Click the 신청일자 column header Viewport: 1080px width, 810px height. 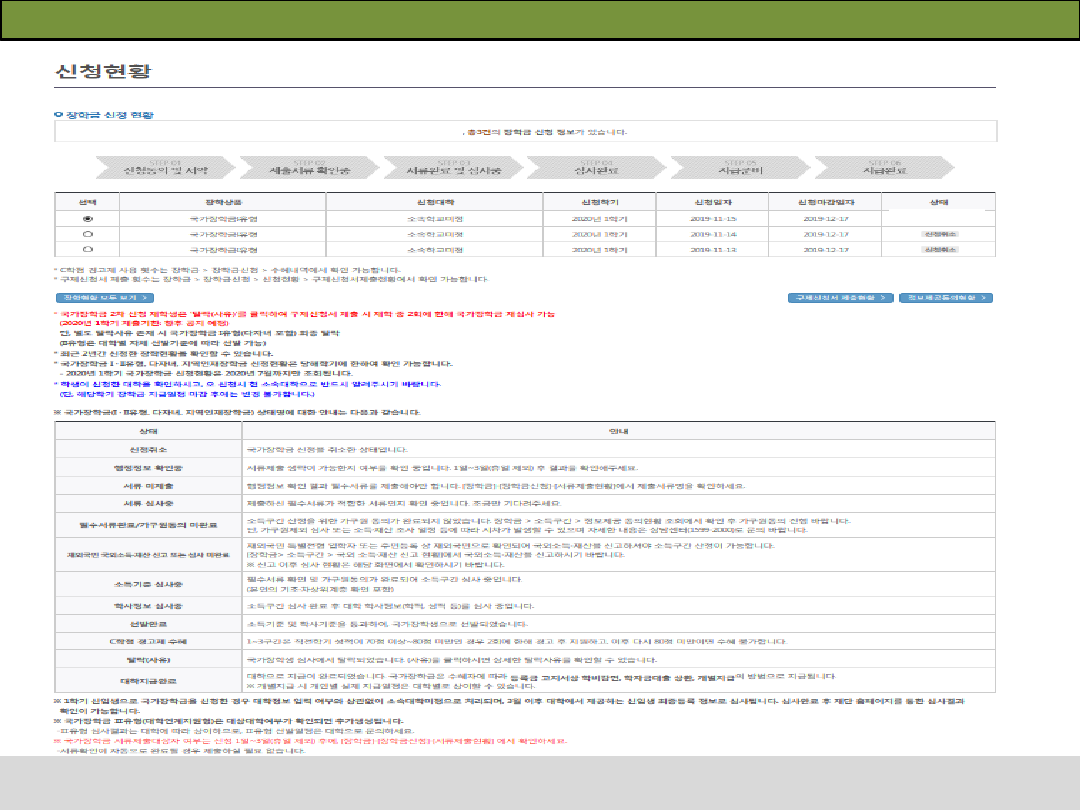point(712,201)
